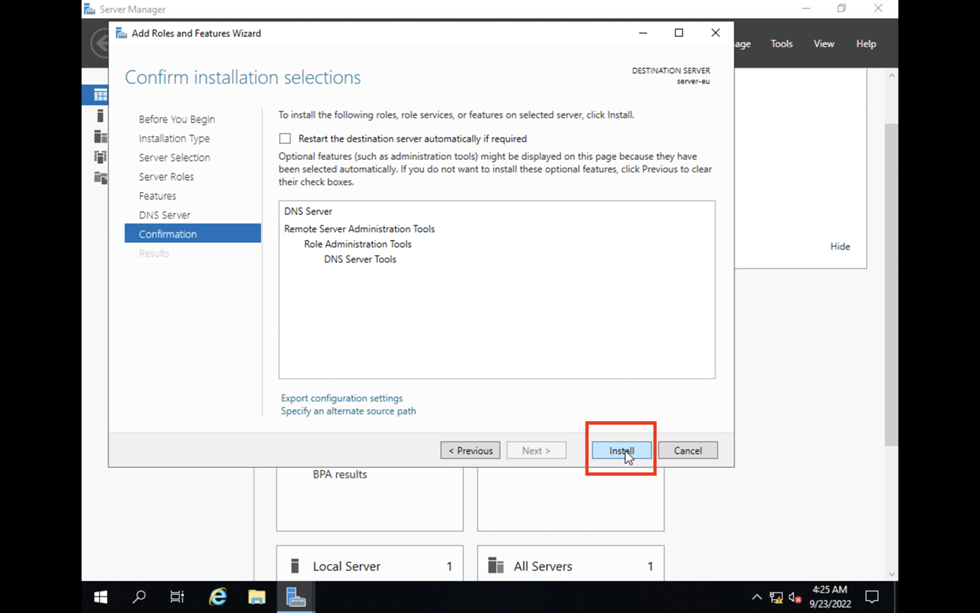Open File Explorer from the taskbar
980x613 pixels.
tap(256, 597)
